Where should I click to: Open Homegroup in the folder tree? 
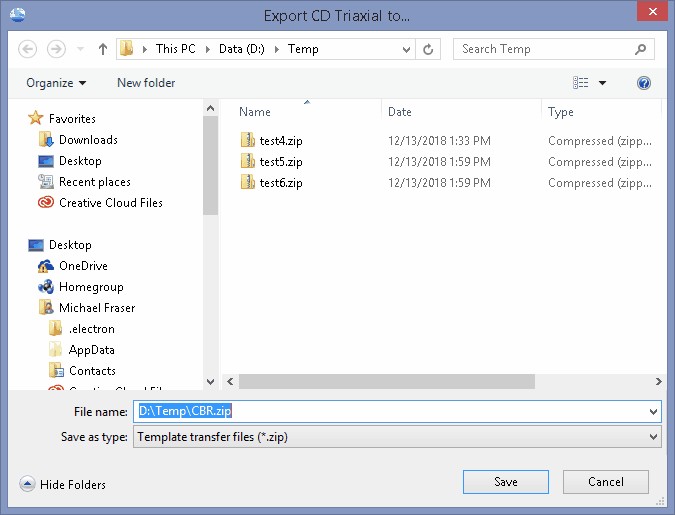[x=91, y=287]
